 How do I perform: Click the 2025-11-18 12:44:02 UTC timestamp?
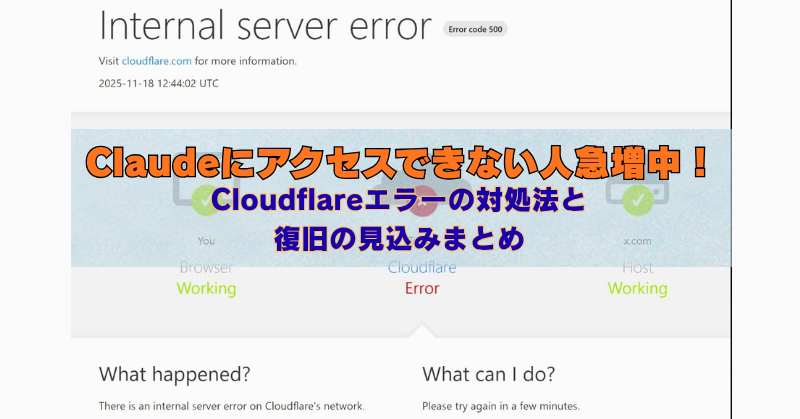pyautogui.click(x=158, y=83)
